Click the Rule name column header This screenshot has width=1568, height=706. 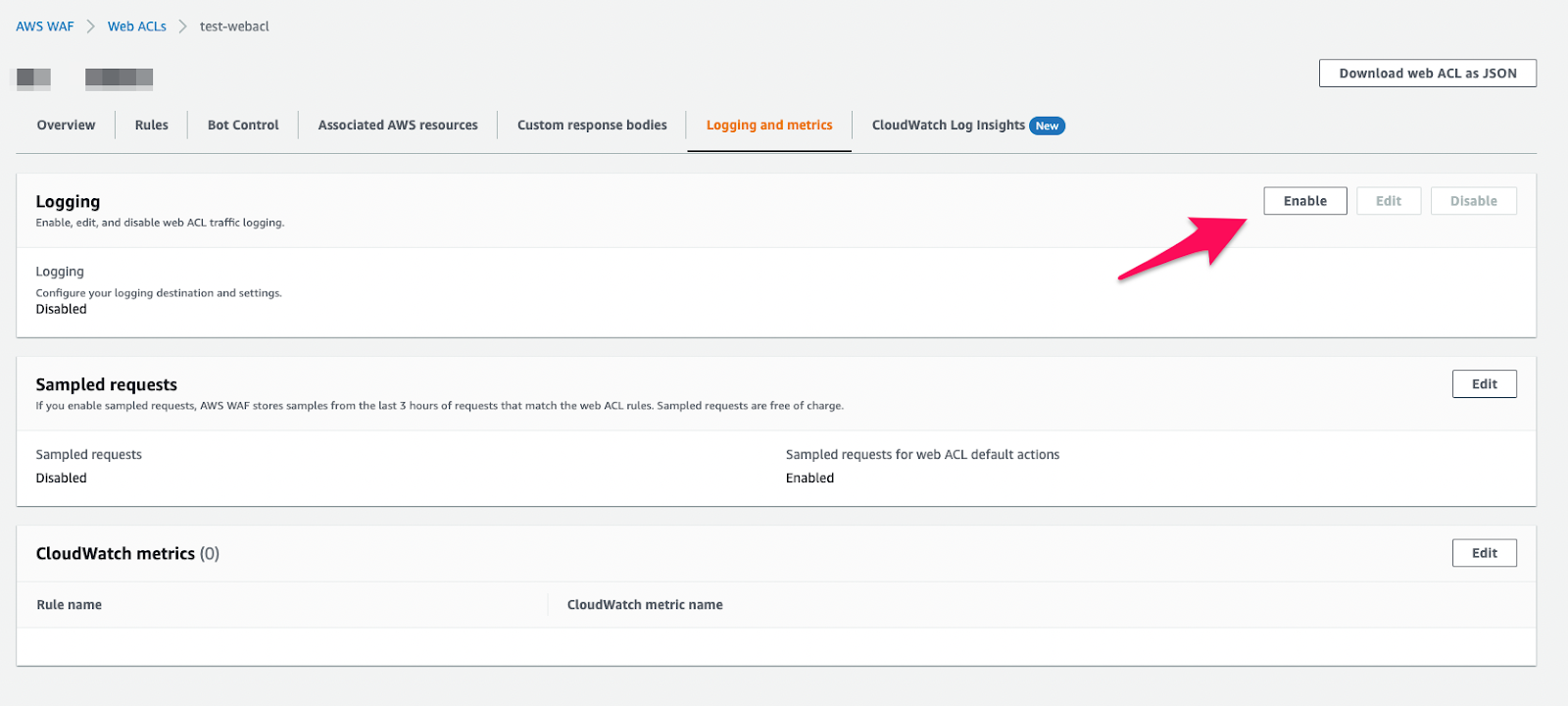click(70, 605)
